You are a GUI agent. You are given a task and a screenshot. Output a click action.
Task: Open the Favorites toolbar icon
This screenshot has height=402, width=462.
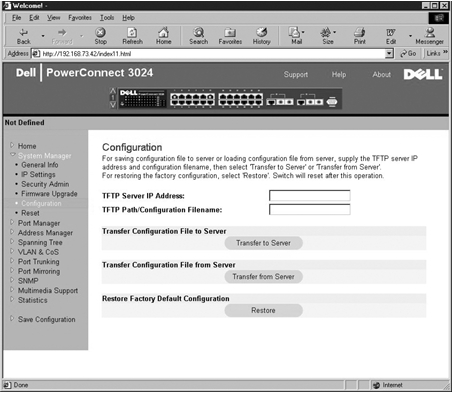pyautogui.click(x=230, y=36)
